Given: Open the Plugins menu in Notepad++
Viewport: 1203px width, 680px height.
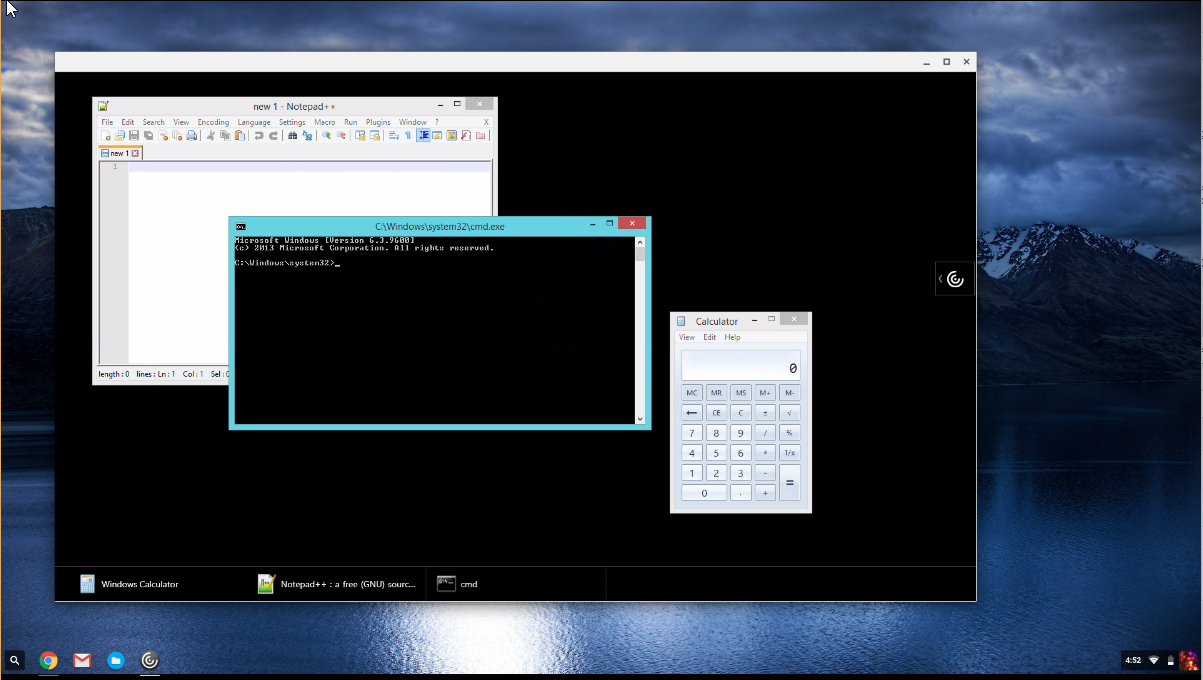Looking at the screenshot, I should coord(378,122).
